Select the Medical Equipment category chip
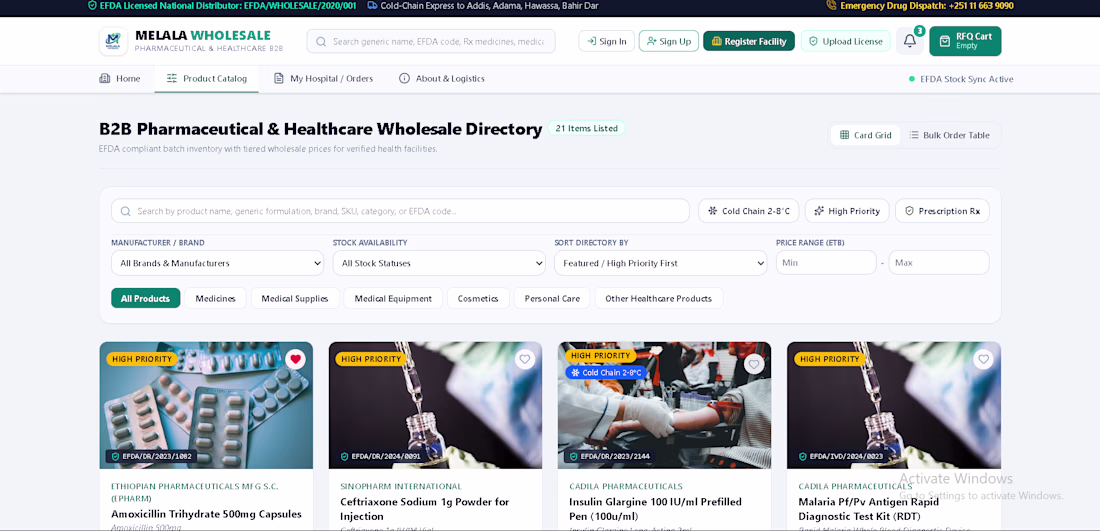The width and height of the screenshot is (1100, 531). coord(393,298)
